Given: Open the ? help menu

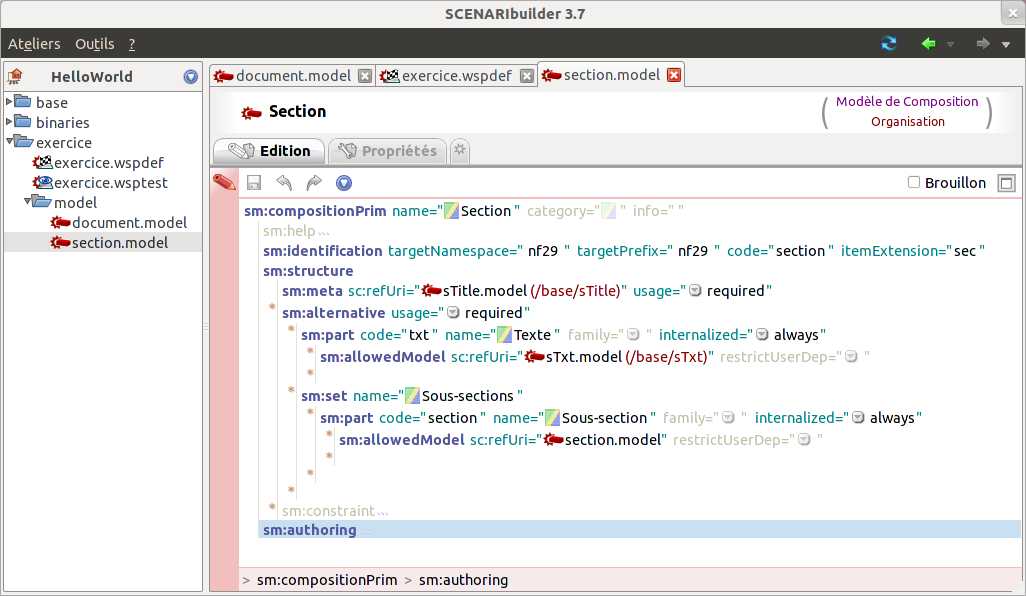Looking at the screenshot, I should [132, 44].
